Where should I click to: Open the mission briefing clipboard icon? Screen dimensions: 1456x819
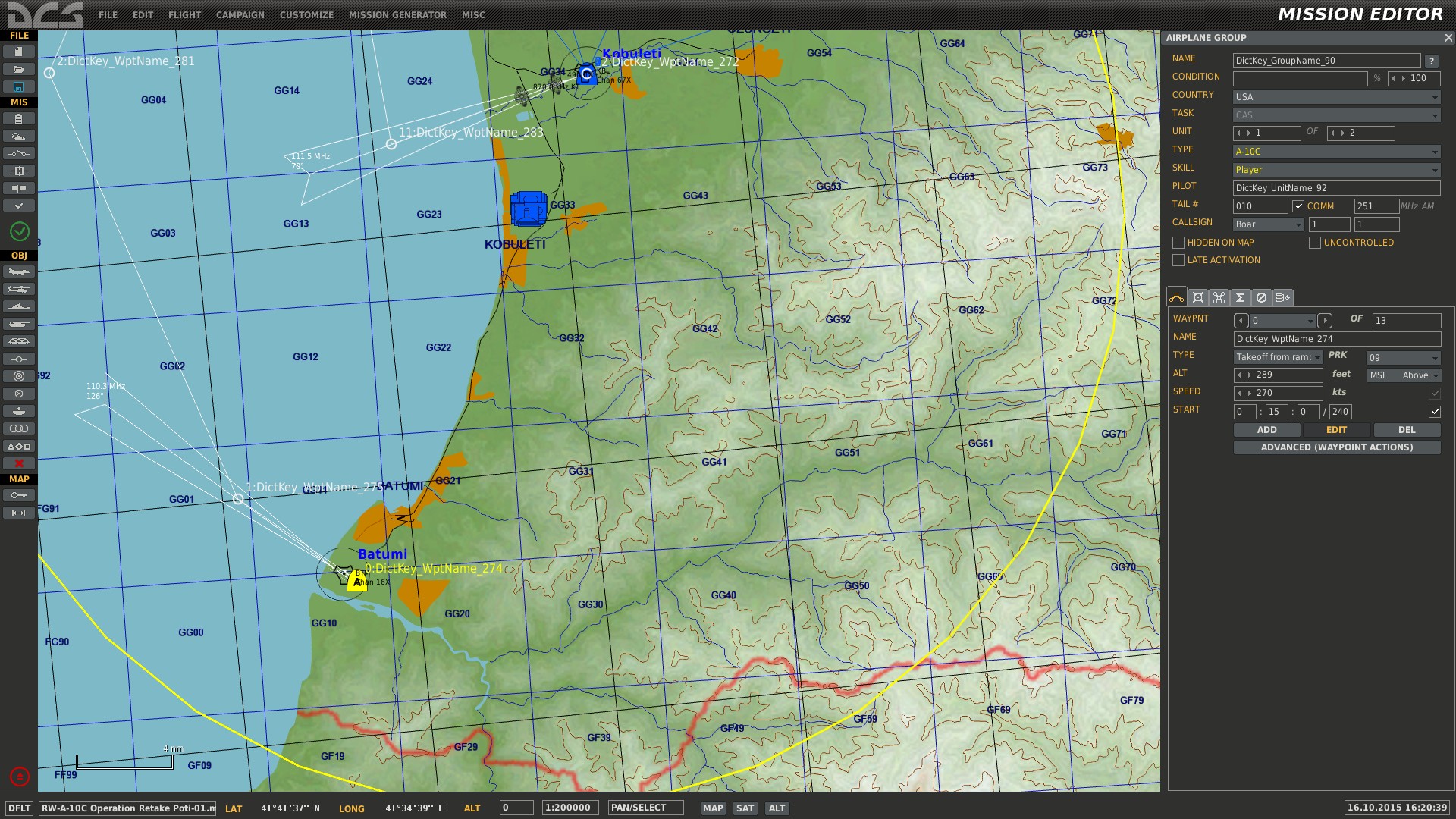[x=19, y=118]
